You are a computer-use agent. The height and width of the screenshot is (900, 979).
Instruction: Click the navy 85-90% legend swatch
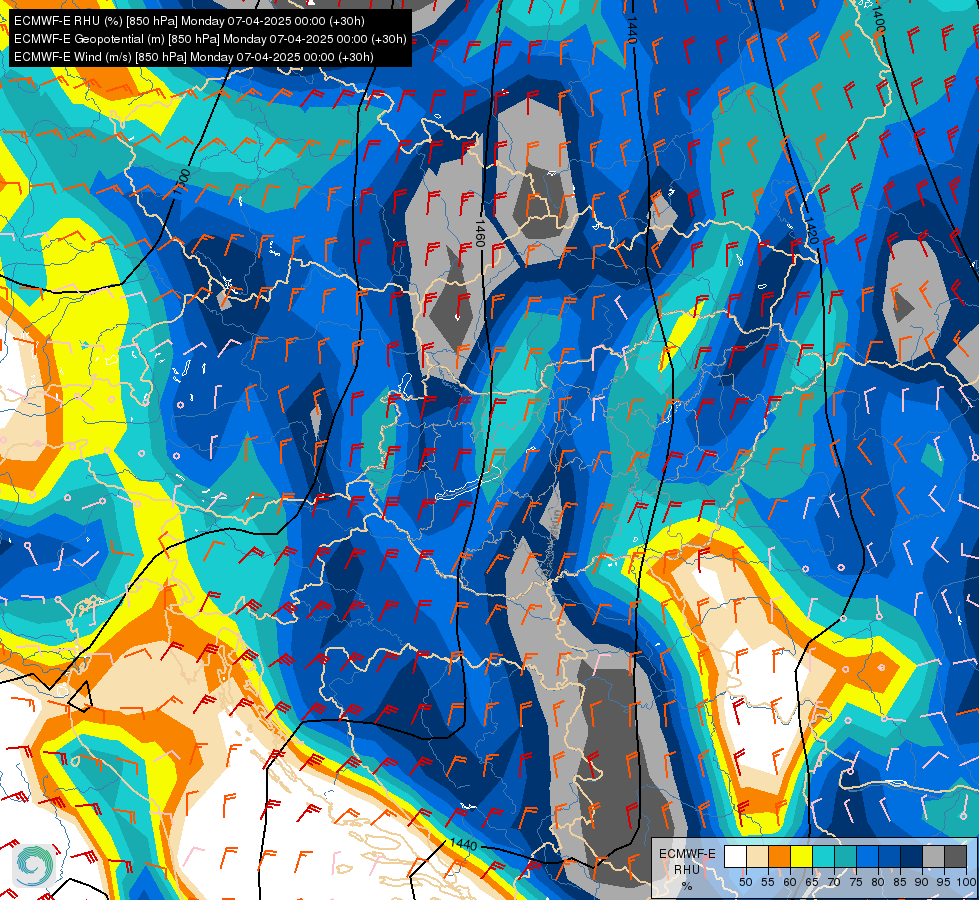click(x=911, y=857)
